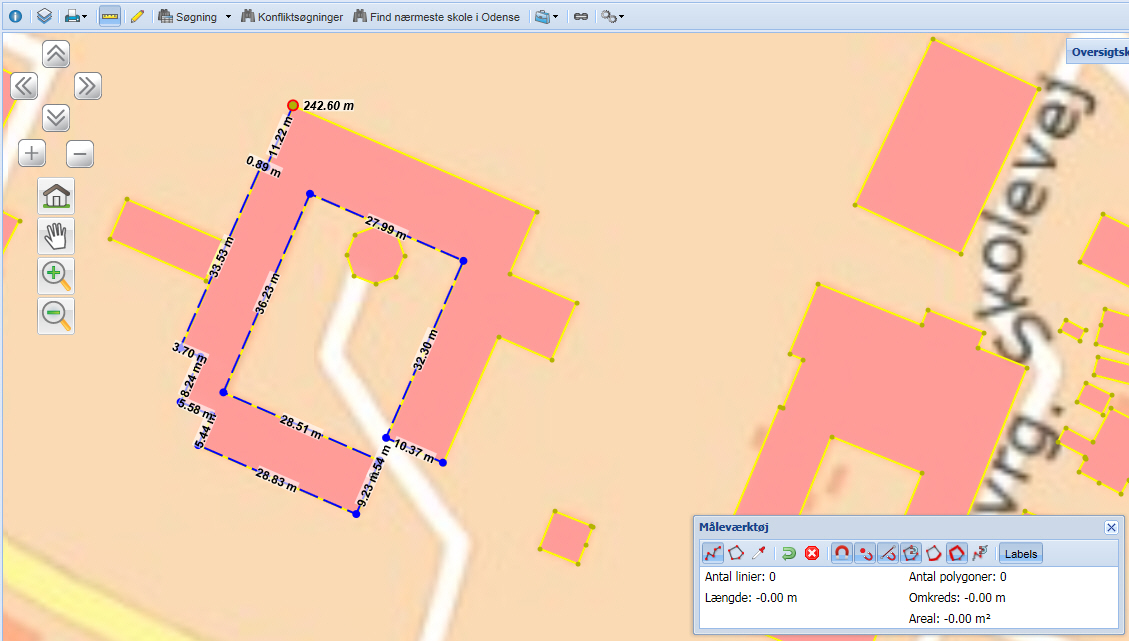Pan the map right with double chevron

(x=88, y=86)
